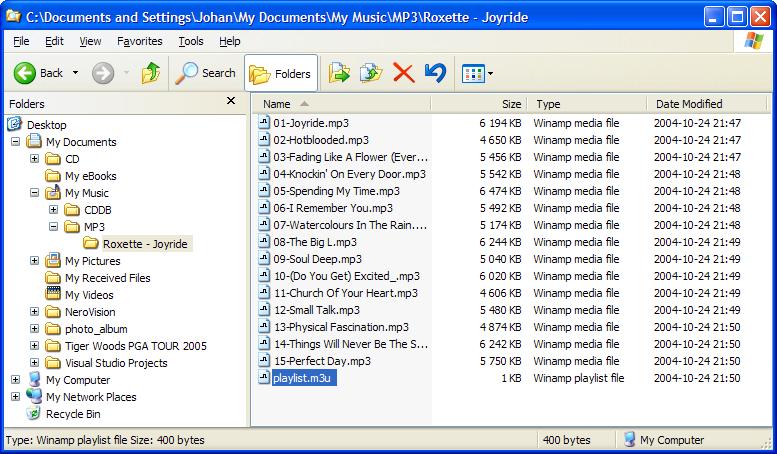Click the My Music folder icon
Viewport: 777px width, 454px height.
pyautogui.click(x=53, y=193)
